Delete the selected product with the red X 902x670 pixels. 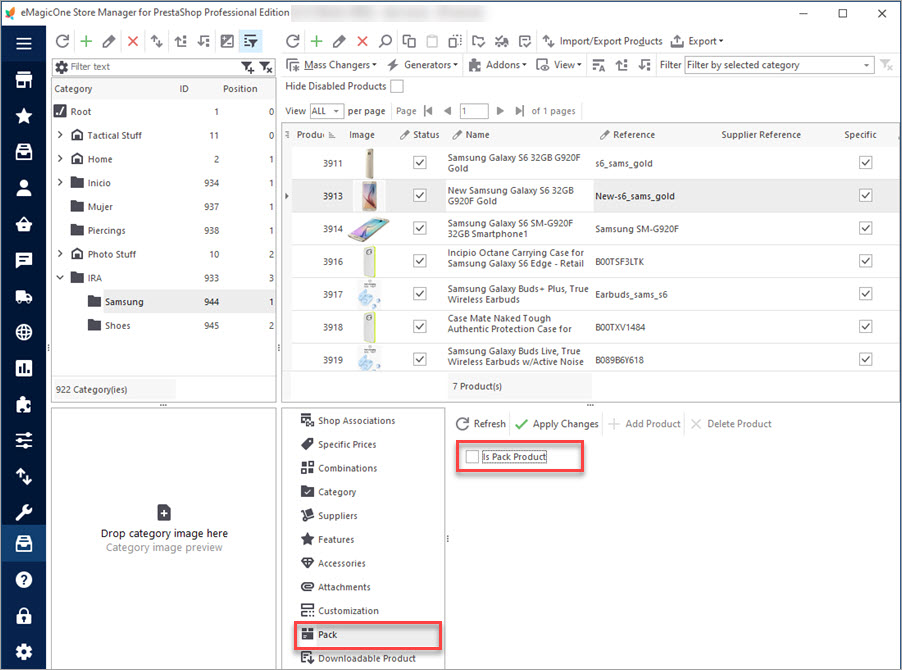pyautogui.click(x=362, y=41)
